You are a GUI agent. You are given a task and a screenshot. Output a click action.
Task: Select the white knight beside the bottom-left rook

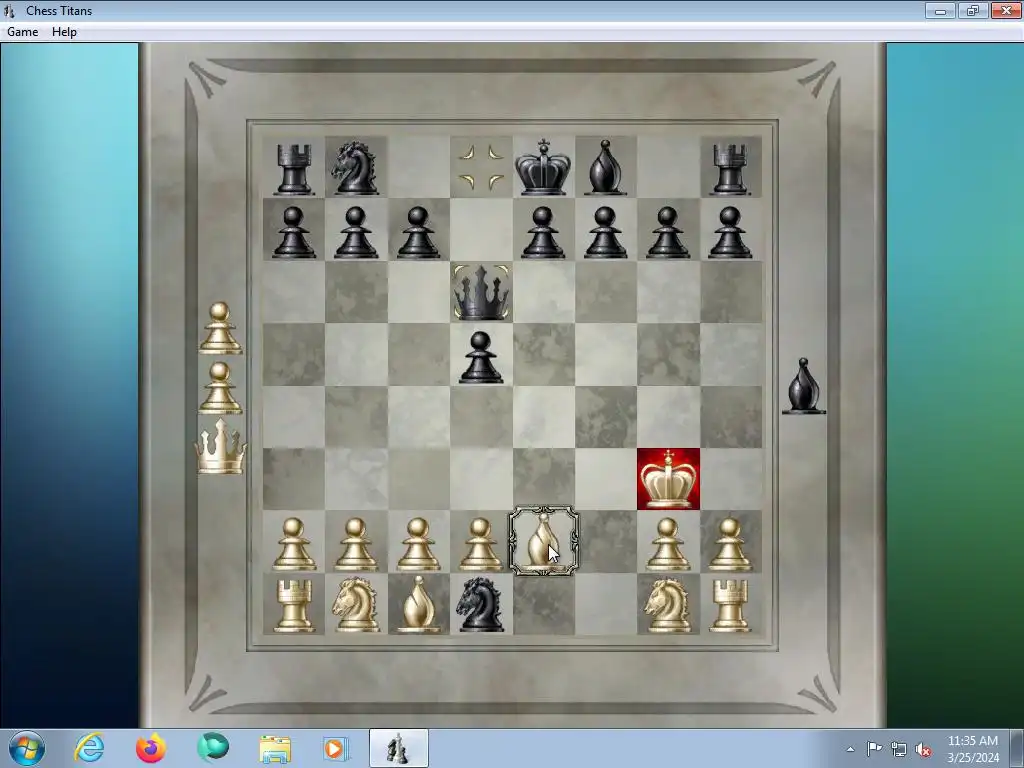point(356,604)
